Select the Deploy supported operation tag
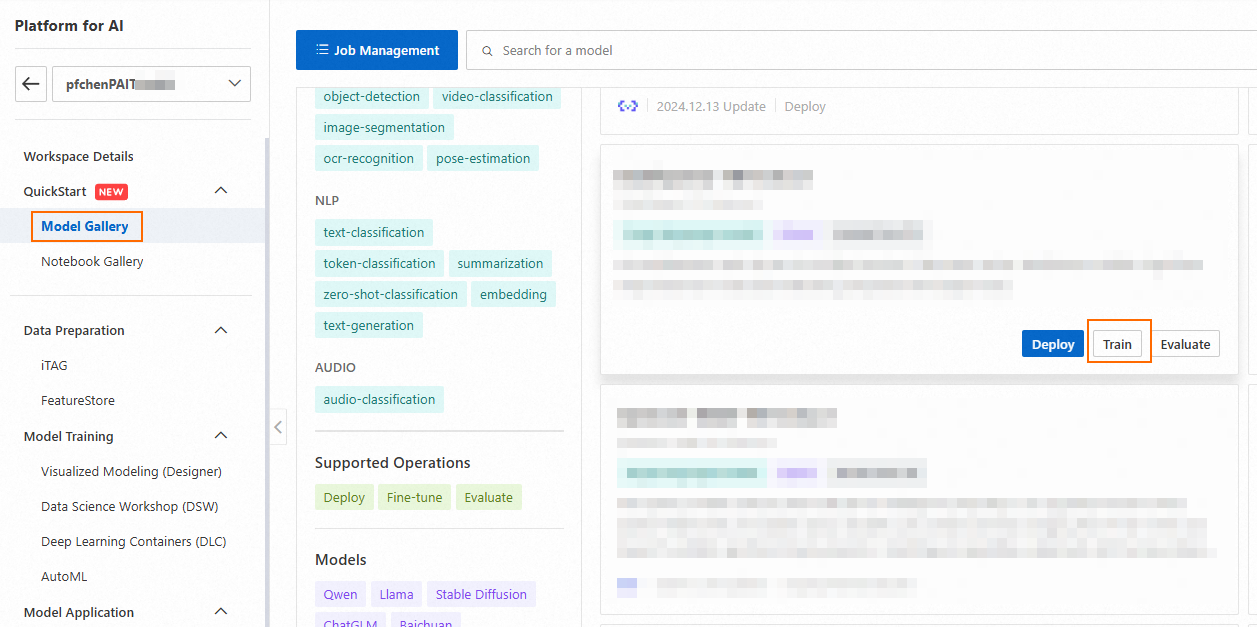 tap(344, 497)
